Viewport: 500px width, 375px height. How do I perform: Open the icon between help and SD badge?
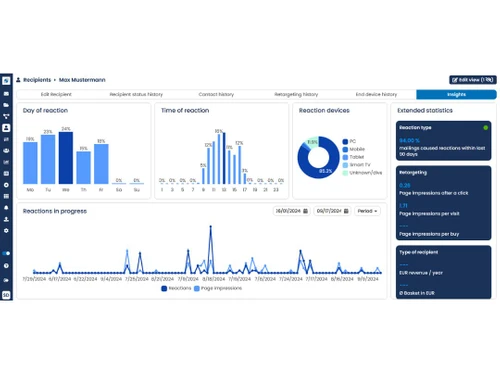[6, 280]
